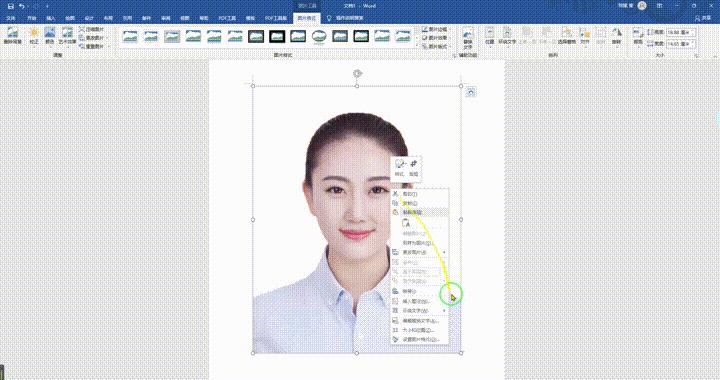Choose Size and Position from context menu

419,330
